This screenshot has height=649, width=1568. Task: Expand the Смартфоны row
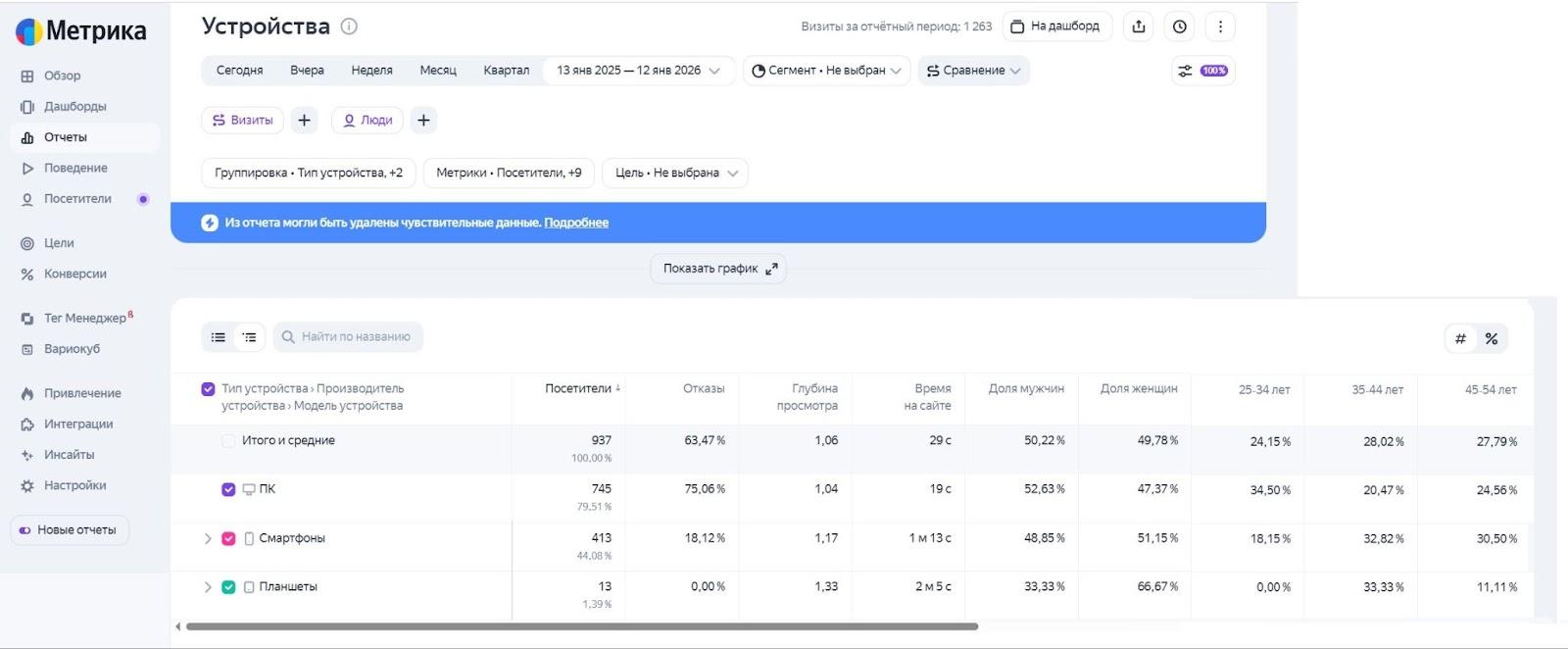coord(208,538)
